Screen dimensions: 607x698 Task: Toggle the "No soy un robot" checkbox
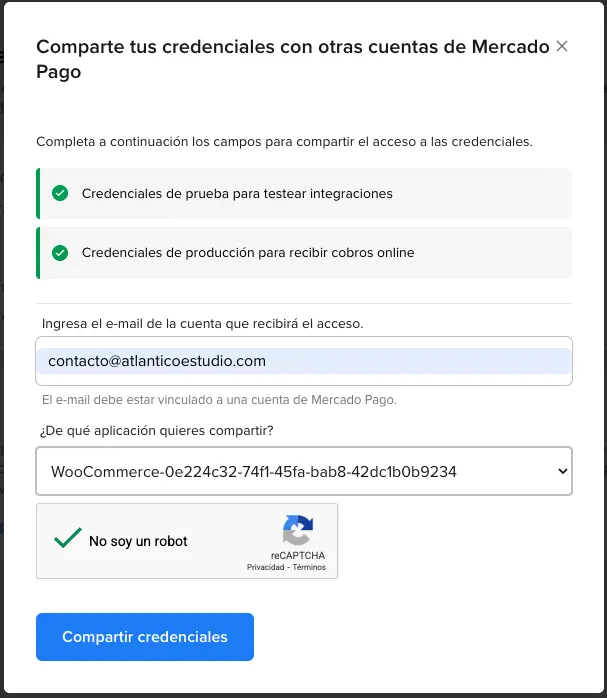pyautogui.click(x=68, y=540)
